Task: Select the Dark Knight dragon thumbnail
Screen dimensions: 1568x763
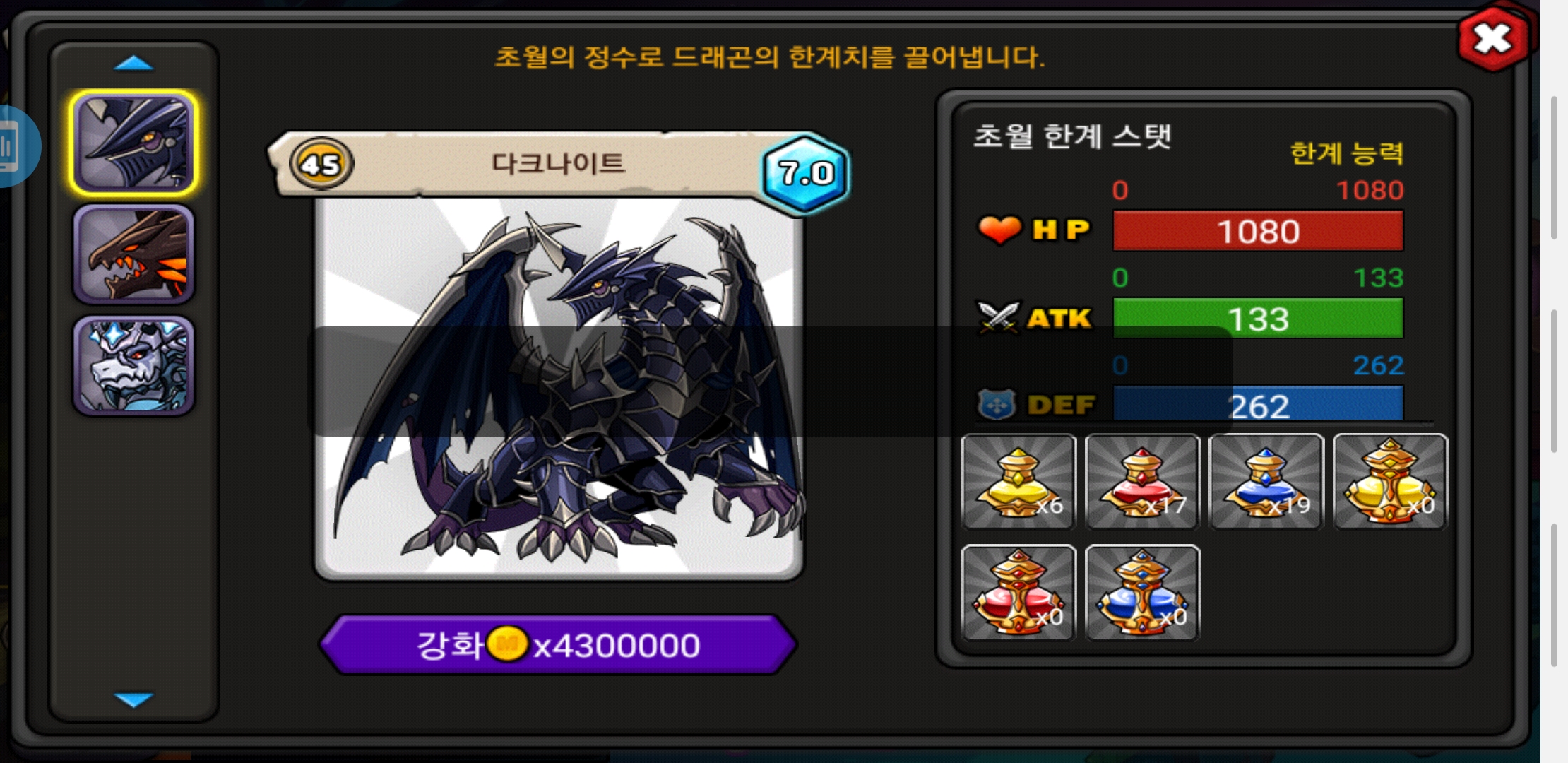Action: coord(133,143)
